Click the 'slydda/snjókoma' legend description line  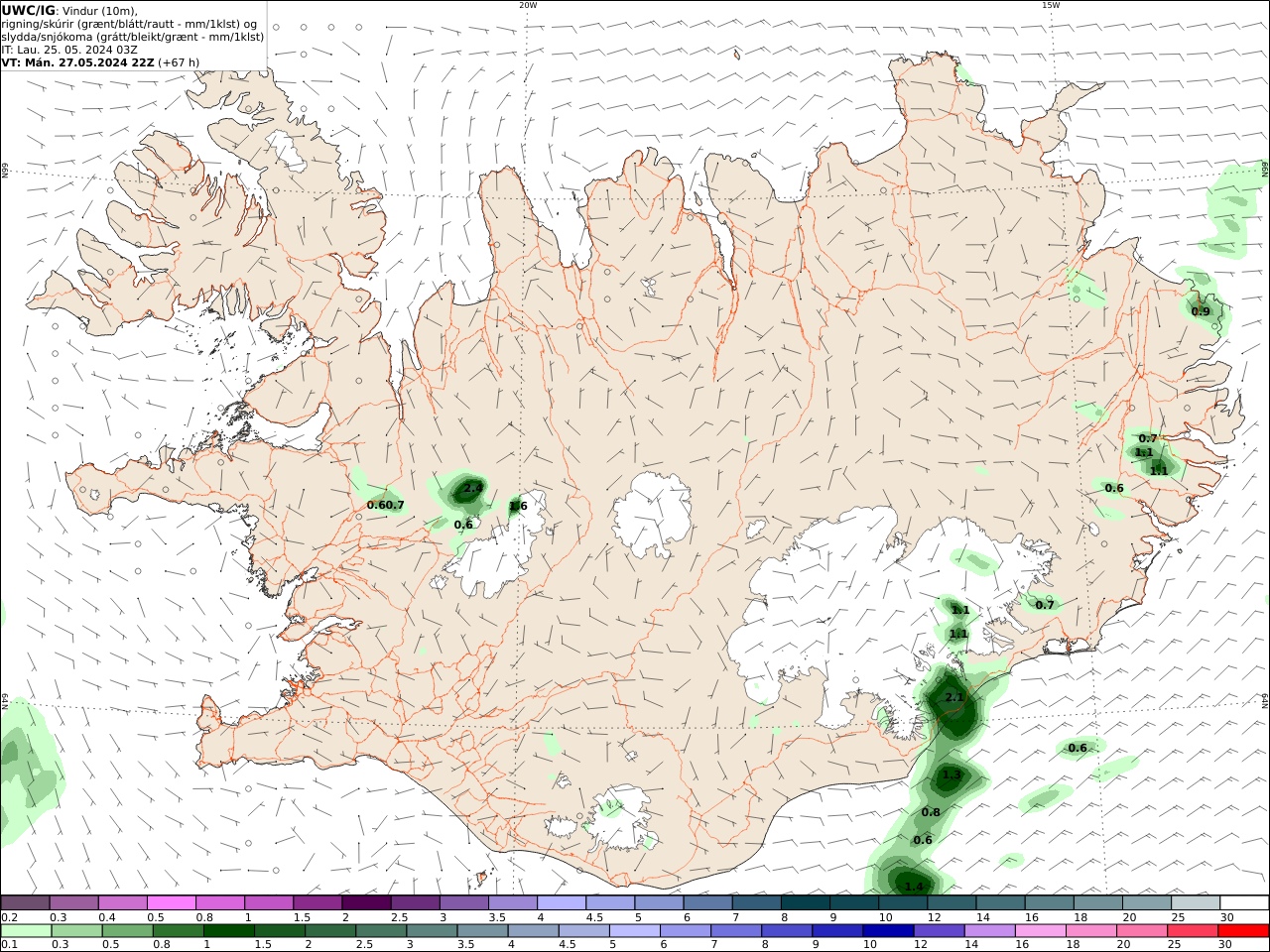pyautogui.click(x=133, y=36)
